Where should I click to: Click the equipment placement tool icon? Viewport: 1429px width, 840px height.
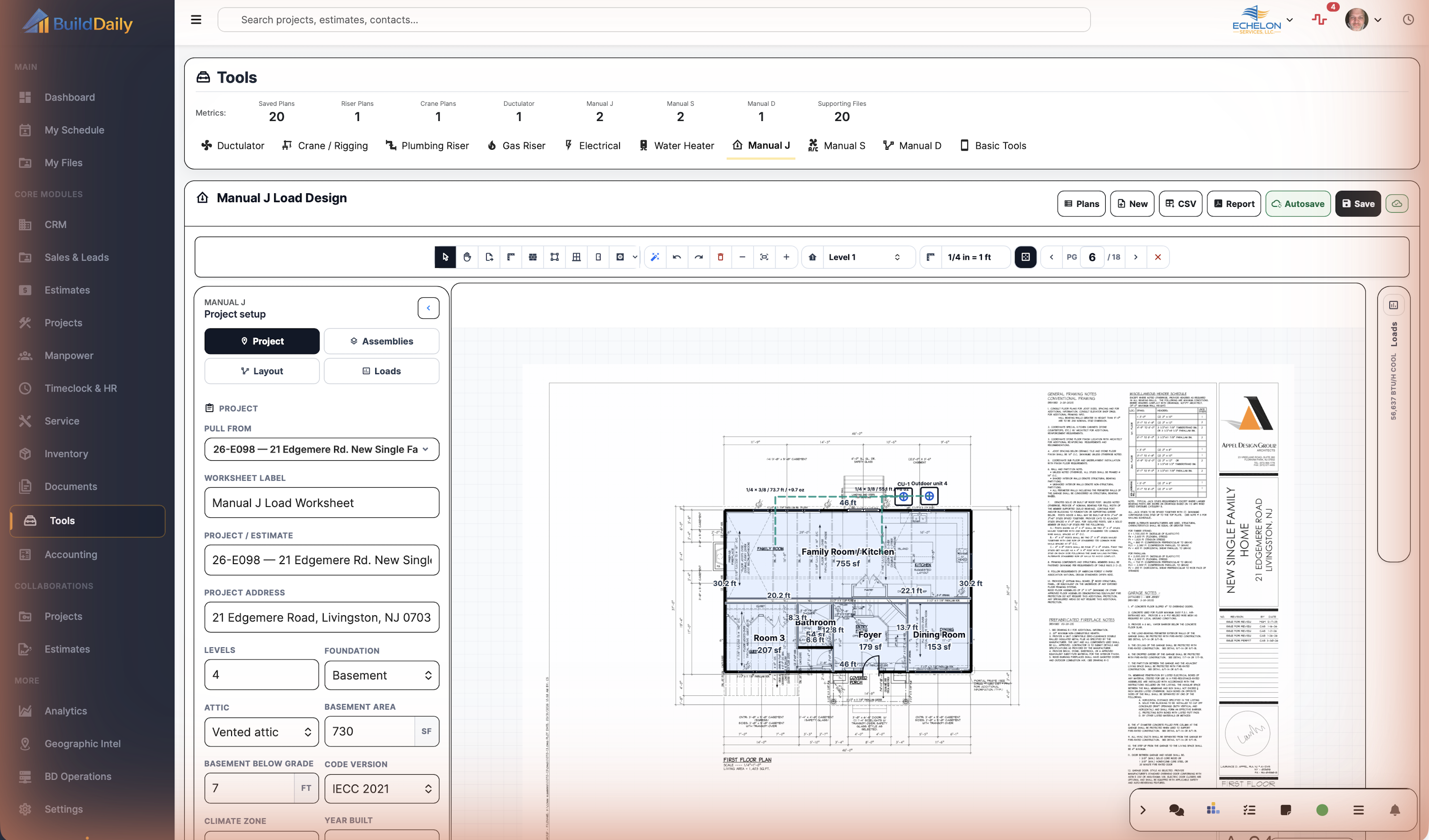coord(620,257)
